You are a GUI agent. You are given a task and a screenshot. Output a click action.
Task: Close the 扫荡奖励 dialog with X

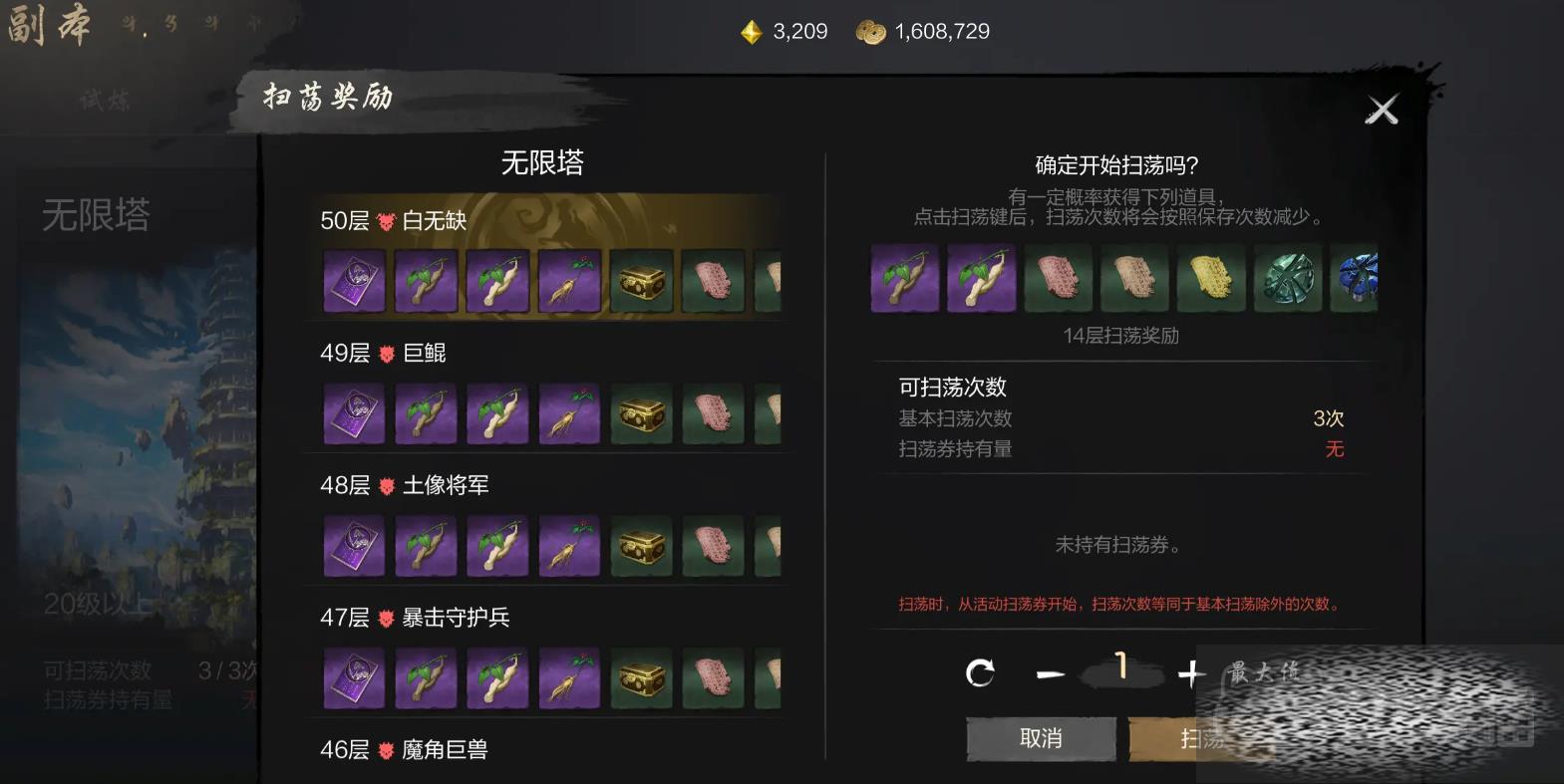click(x=1382, y=110)
